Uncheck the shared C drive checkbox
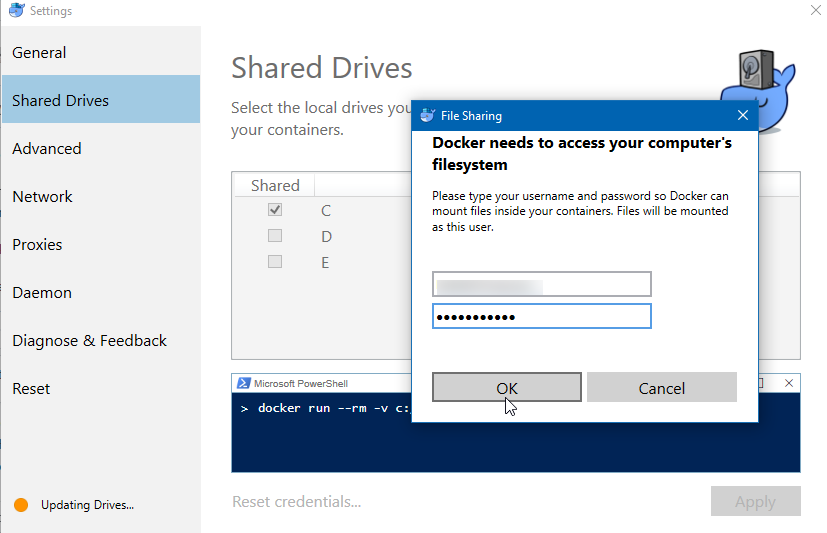The image size is (827, 533). pyautogui.click(x=275, y=209)
